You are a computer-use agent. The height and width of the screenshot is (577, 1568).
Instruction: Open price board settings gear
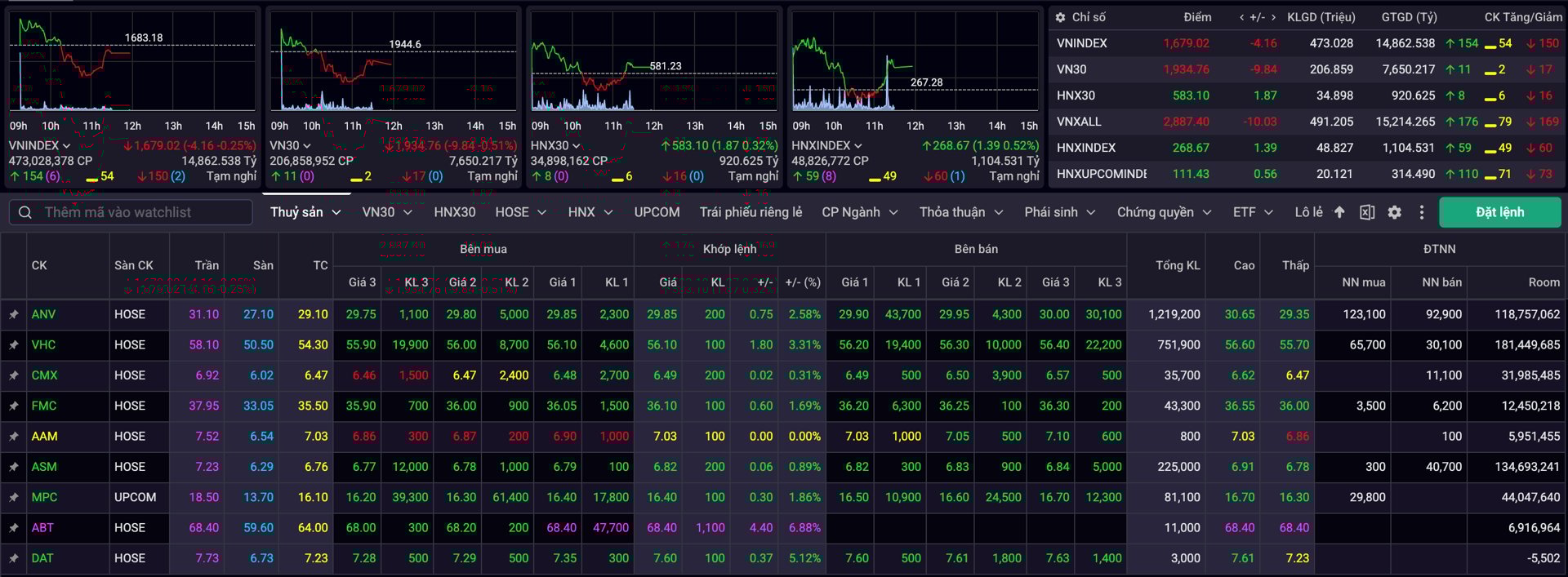click(x=1394, y=212)
